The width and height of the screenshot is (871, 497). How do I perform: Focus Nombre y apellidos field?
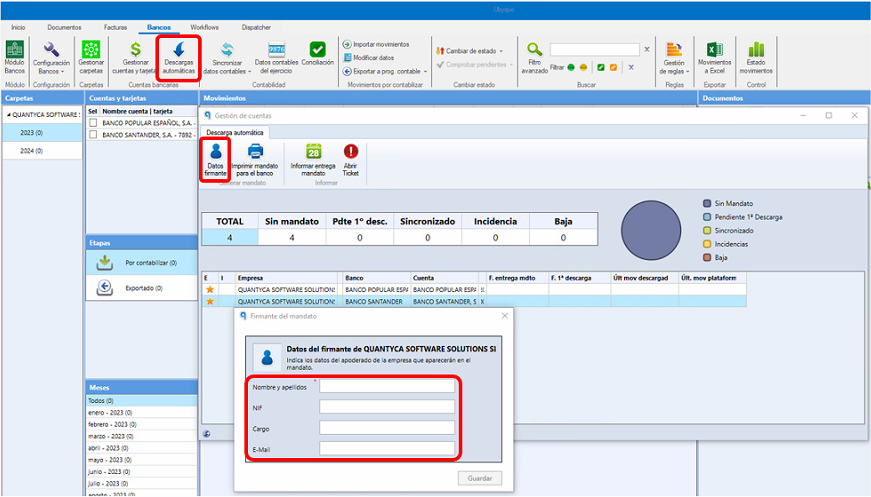point(387,386)
